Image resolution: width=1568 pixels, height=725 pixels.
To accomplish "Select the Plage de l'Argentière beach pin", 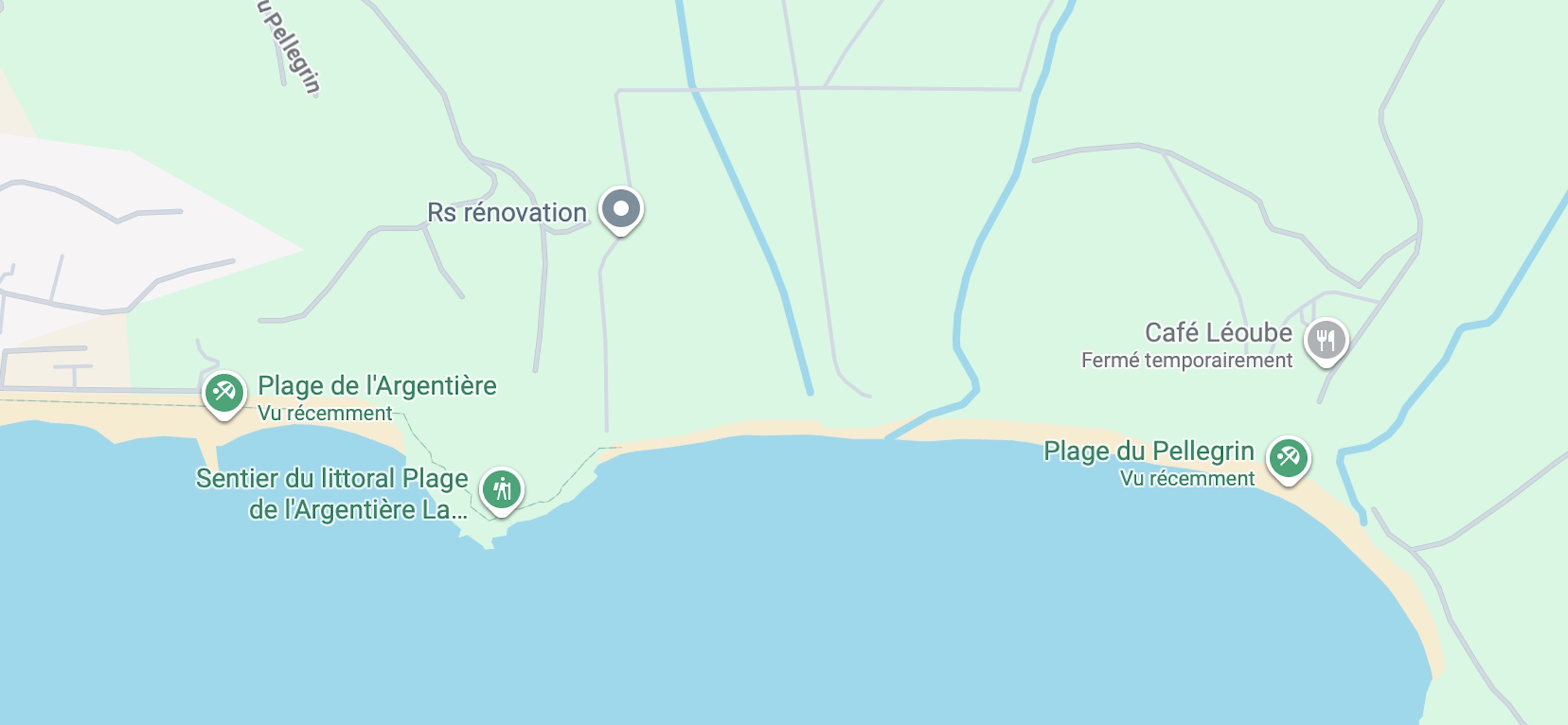I will (x=224, y=393).
